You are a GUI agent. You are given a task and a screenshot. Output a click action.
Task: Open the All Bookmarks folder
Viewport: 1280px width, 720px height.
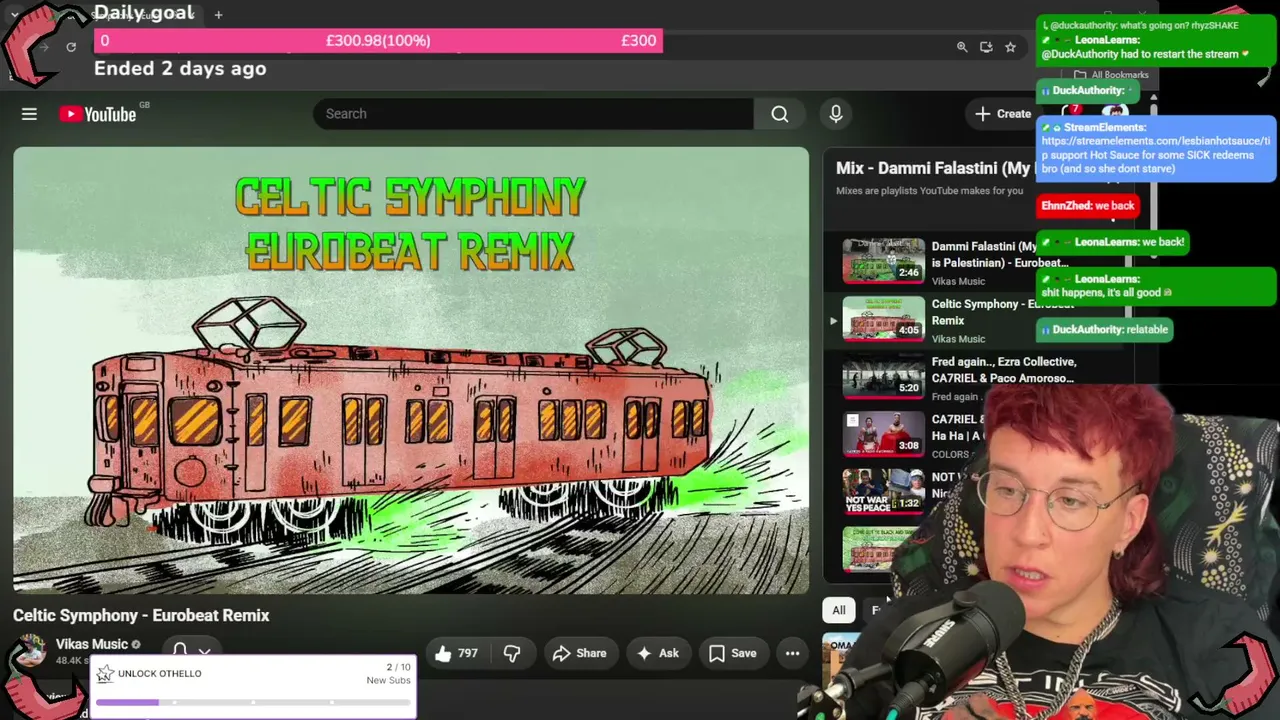tap(1111, 75)
